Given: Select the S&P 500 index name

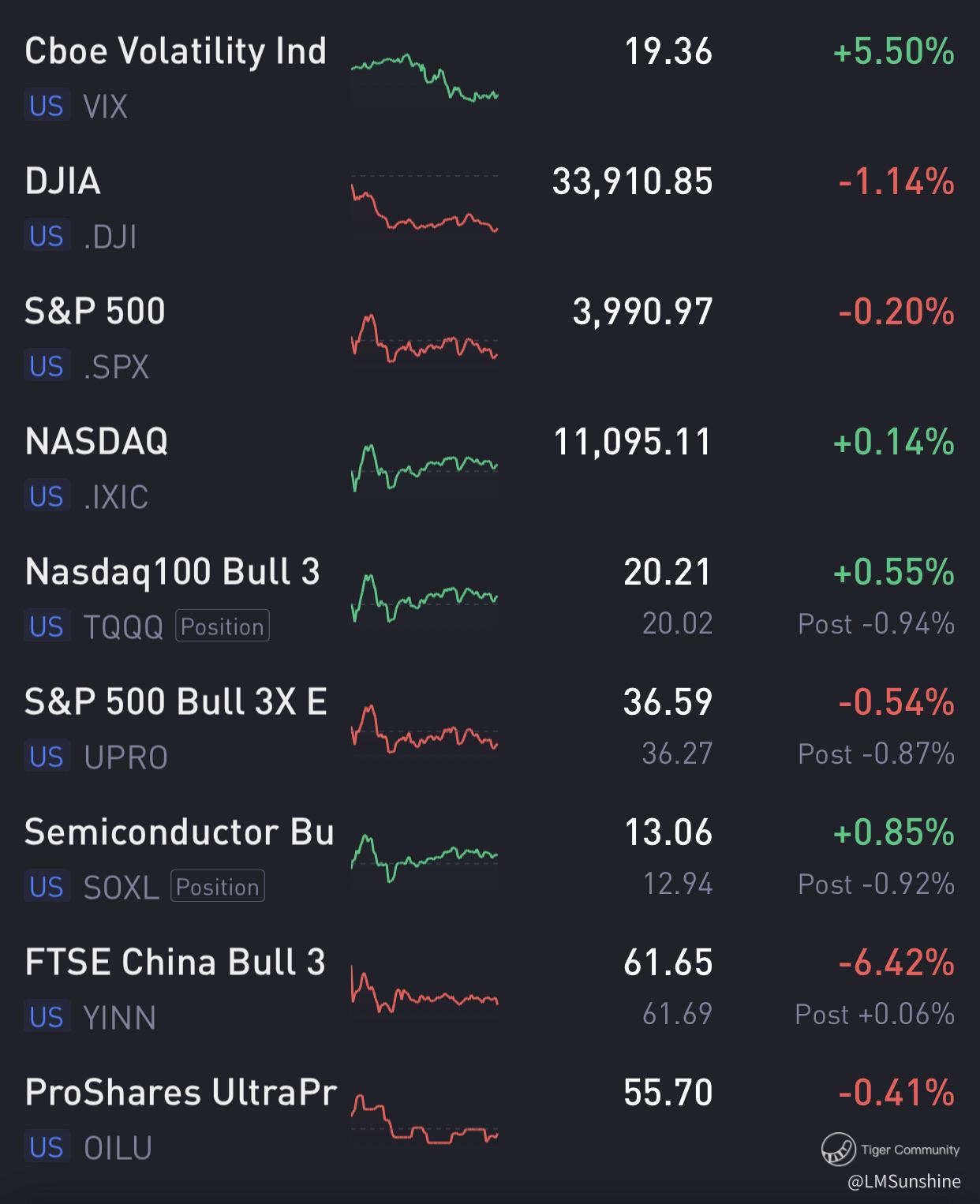Looking at the screenshot, I should (95, 311).
